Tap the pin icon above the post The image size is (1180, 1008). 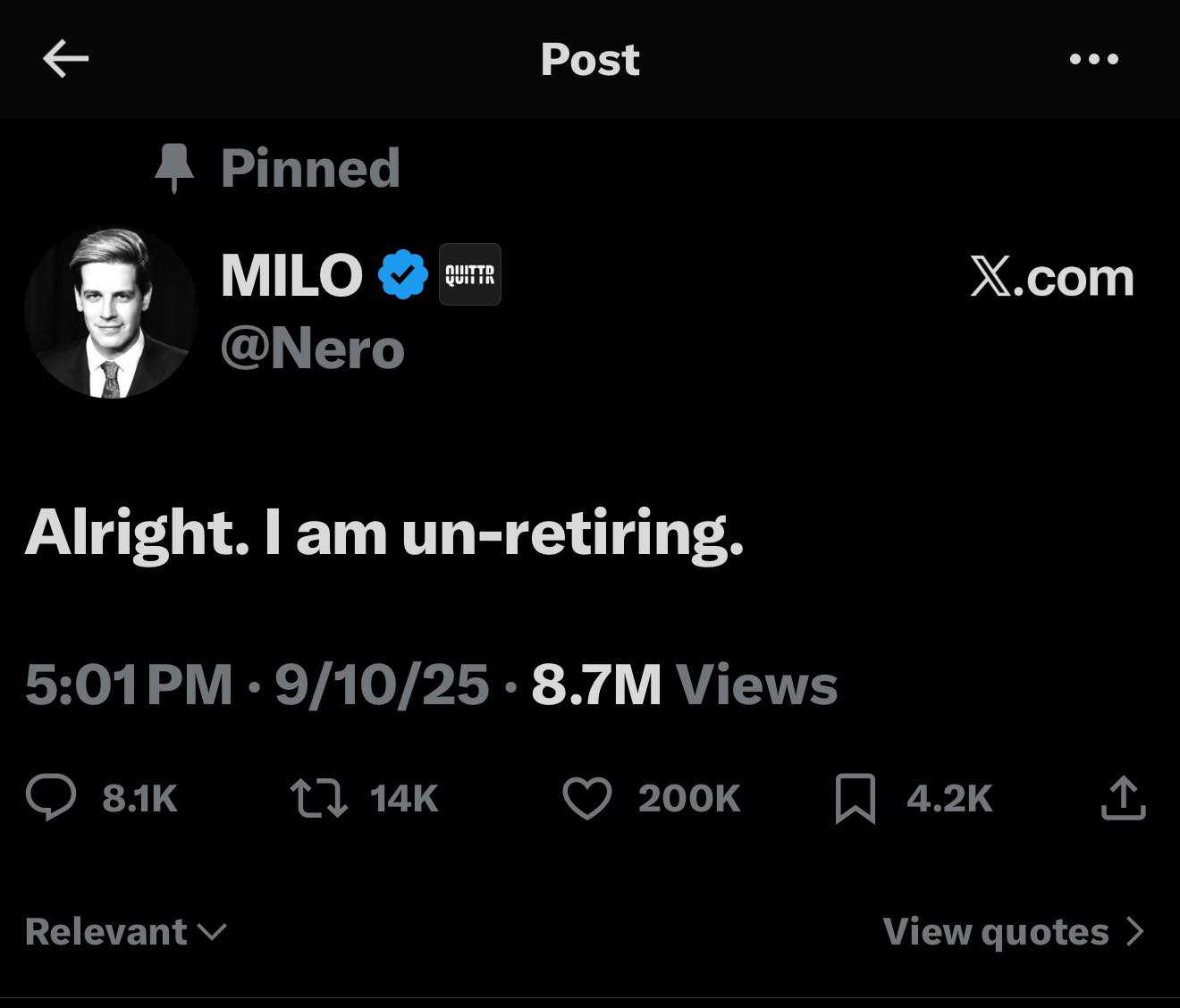(174, 168)
